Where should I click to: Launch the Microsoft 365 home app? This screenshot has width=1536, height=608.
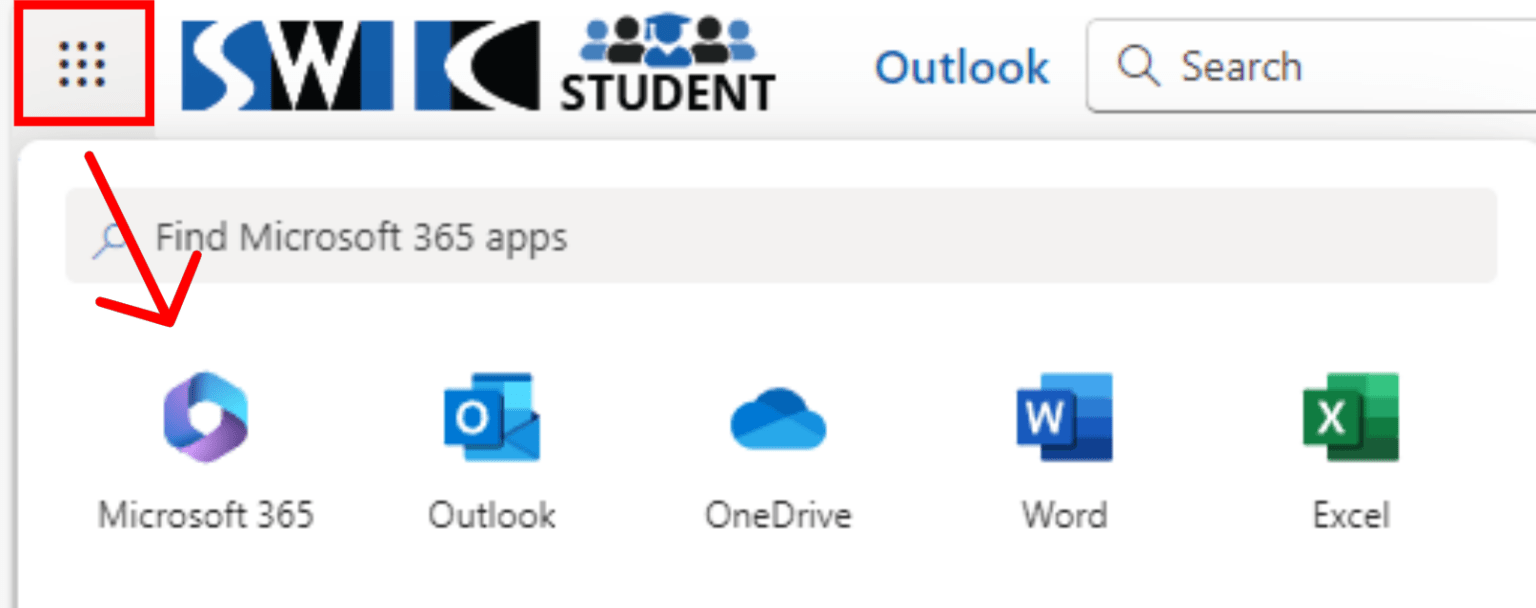[x=205, y=418]
